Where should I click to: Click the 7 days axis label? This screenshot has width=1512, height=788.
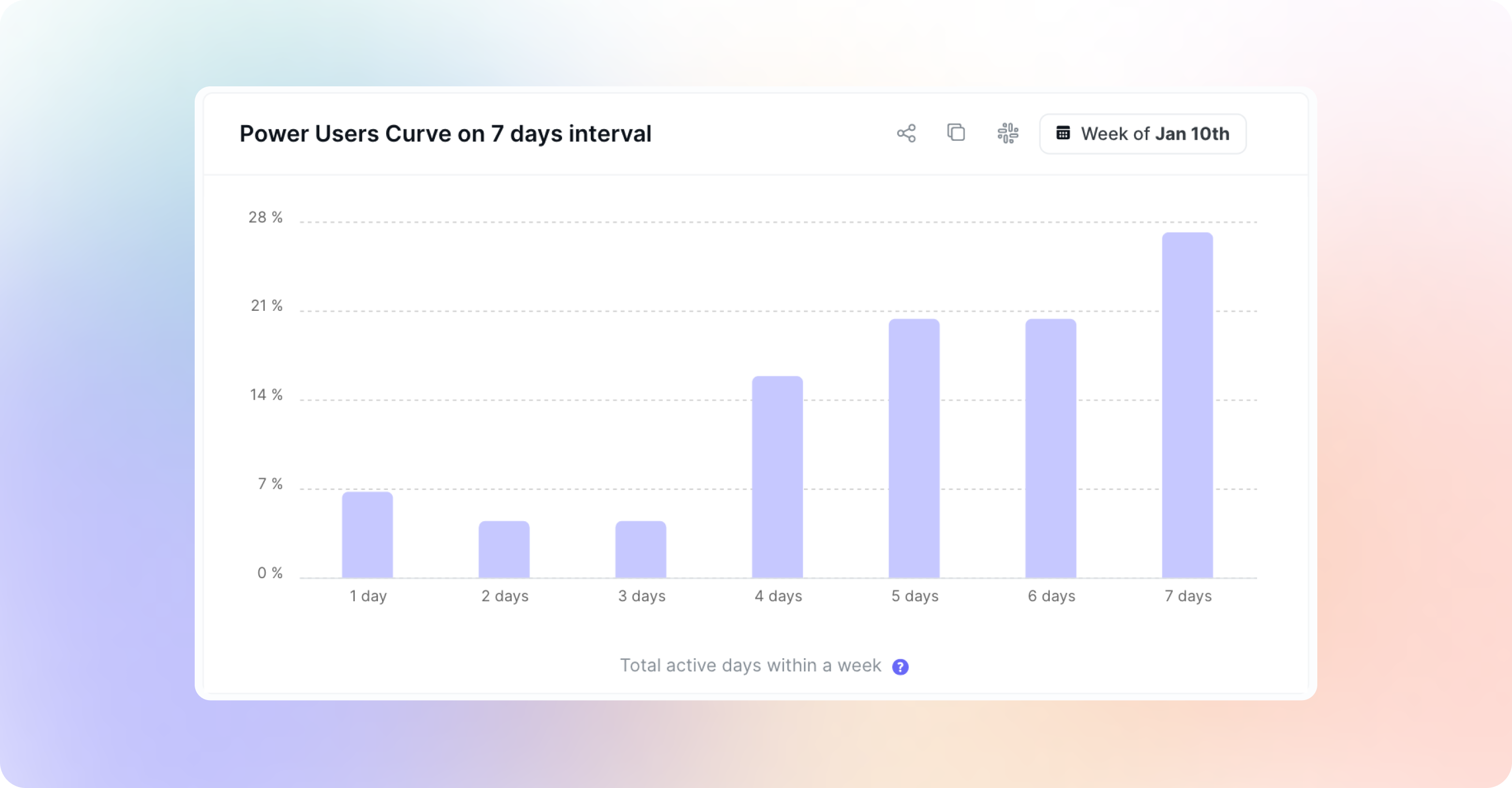1188,596
